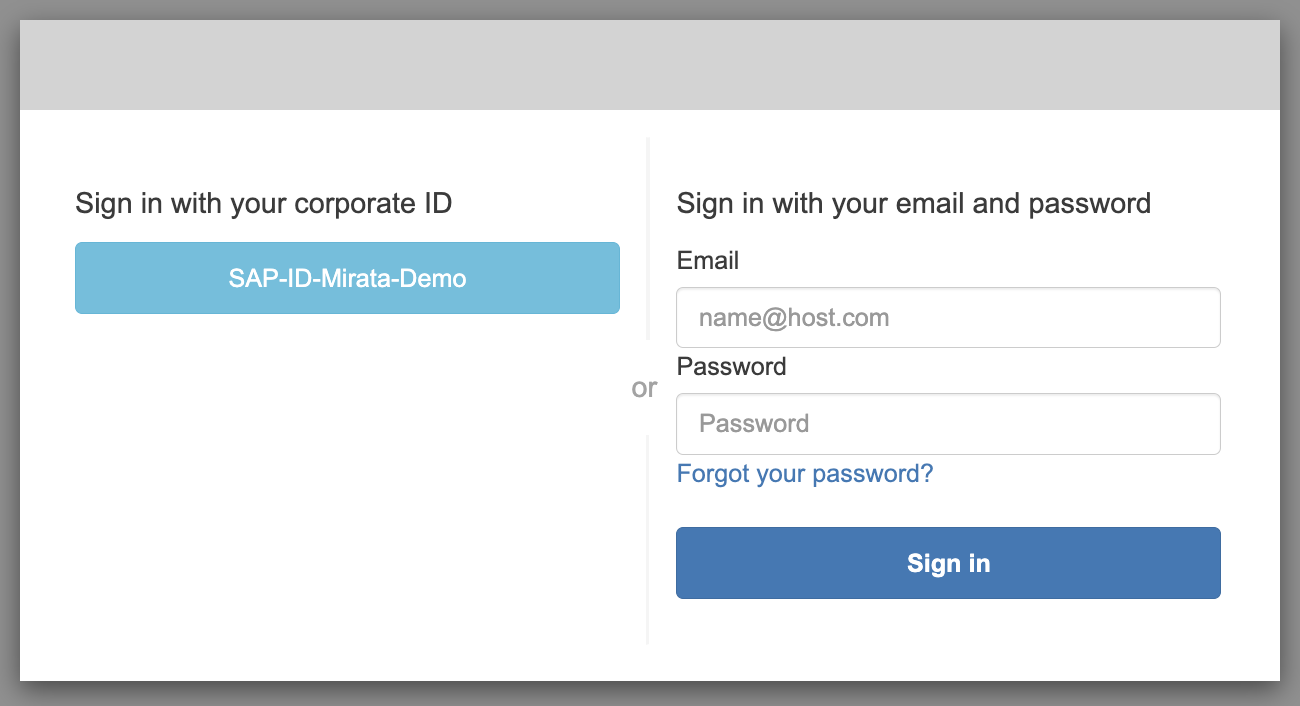Focus the Password input field
This screenshot has height=706, width=1300.
tap(948, 423)
